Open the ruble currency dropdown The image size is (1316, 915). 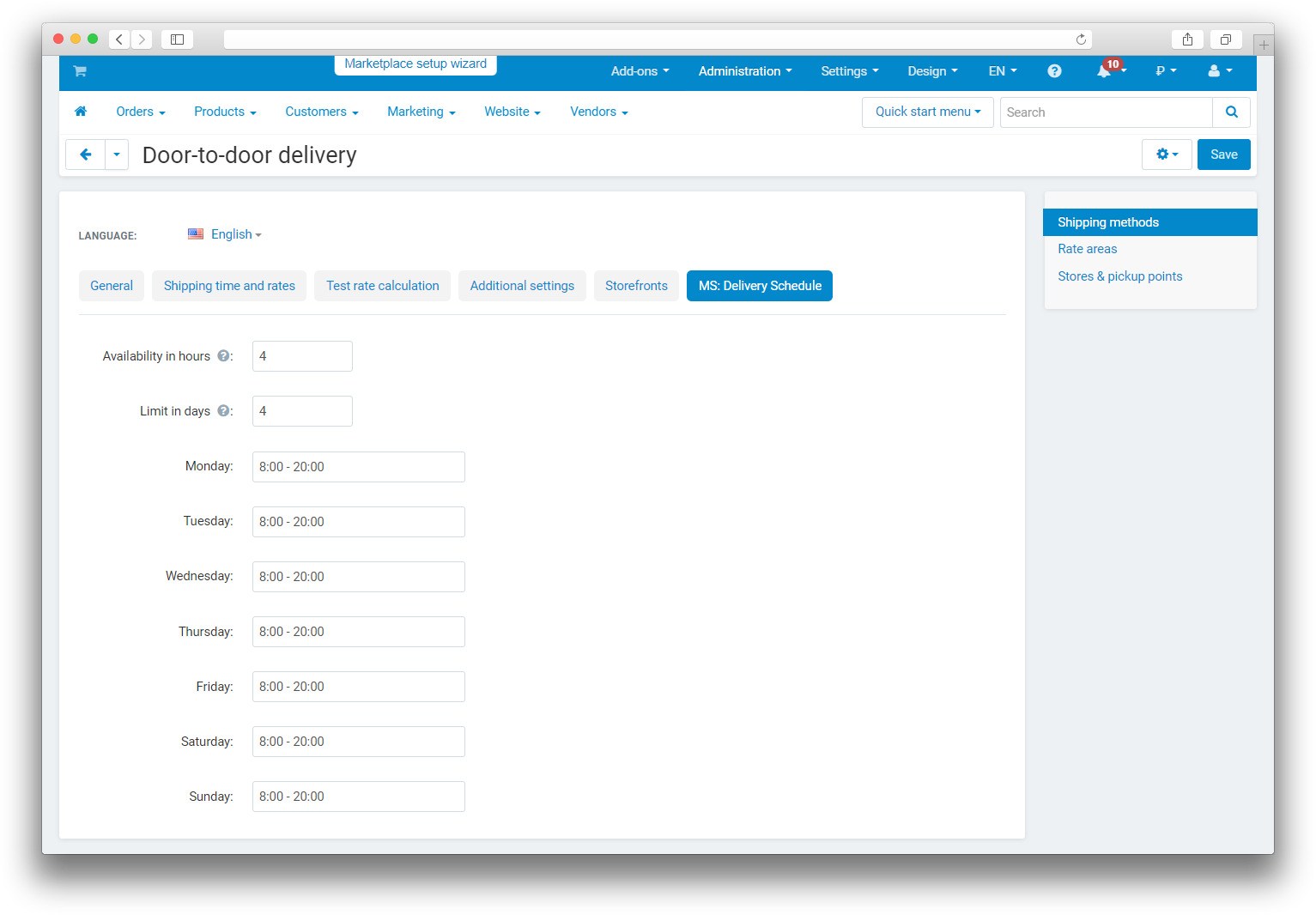click(1165, 71)
